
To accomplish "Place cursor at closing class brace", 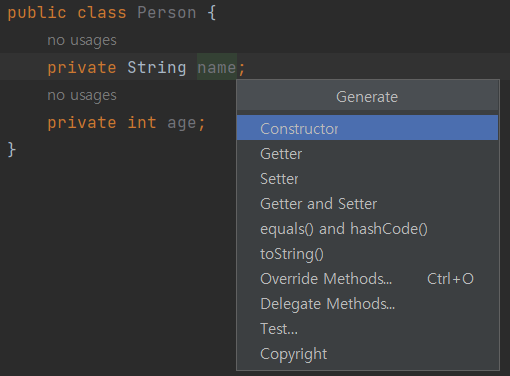I will (x=12, y=149).
